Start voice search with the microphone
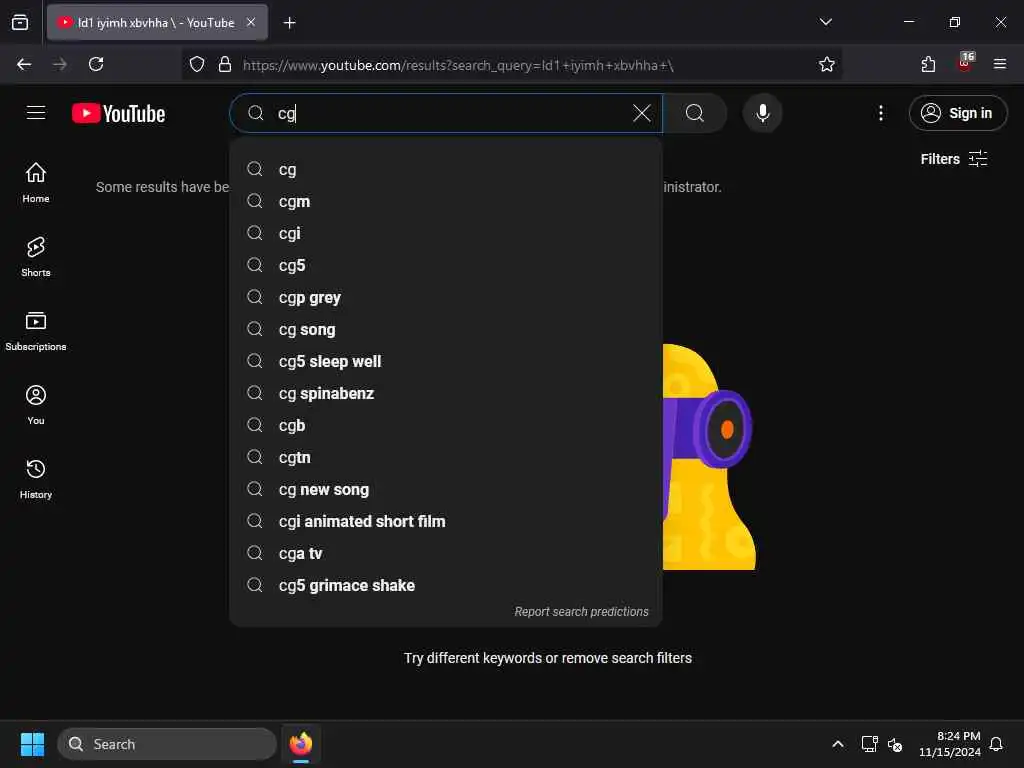The width and height of the screenshot is (1024, 768). tap(762, 114)
